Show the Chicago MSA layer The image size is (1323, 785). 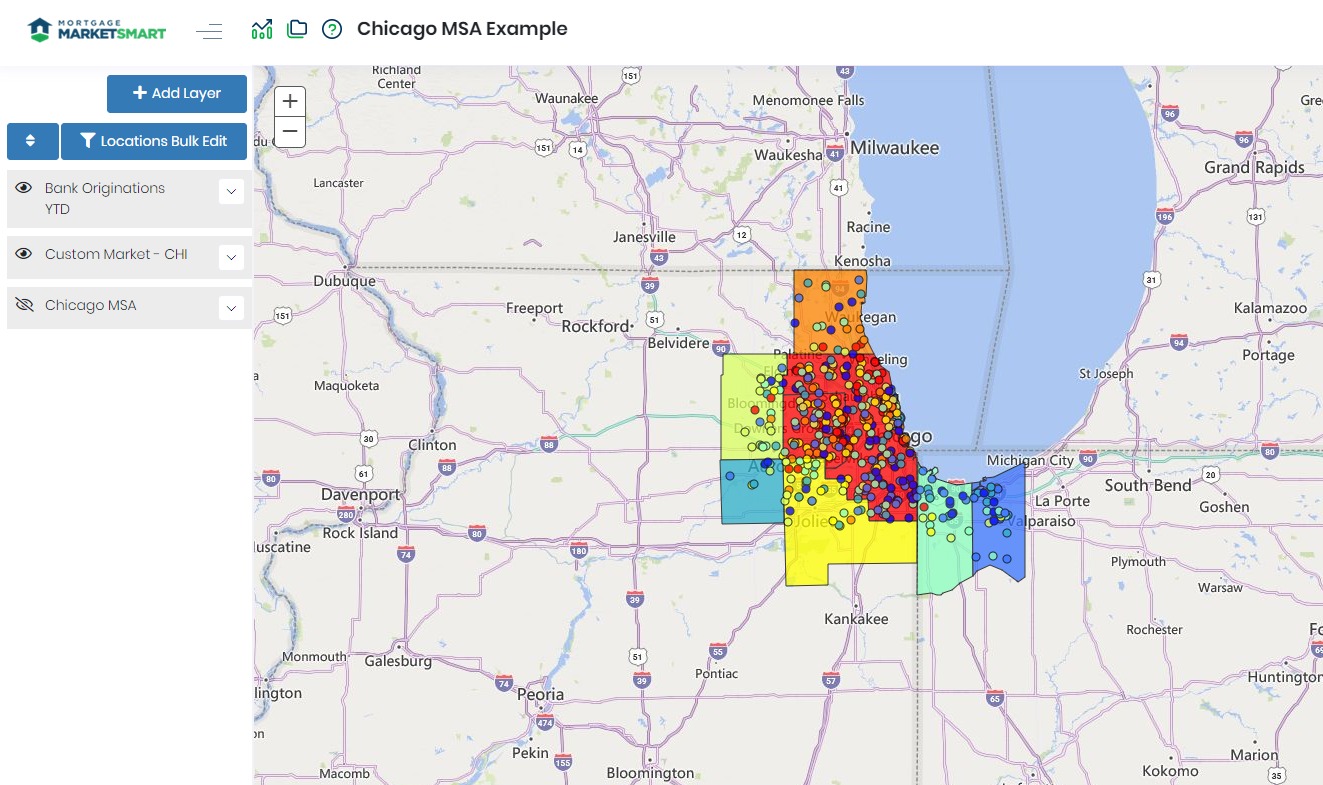point(24,305)
